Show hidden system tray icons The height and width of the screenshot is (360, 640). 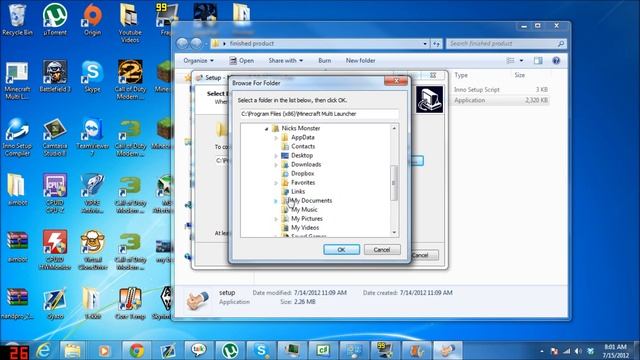tap(542, 351)
